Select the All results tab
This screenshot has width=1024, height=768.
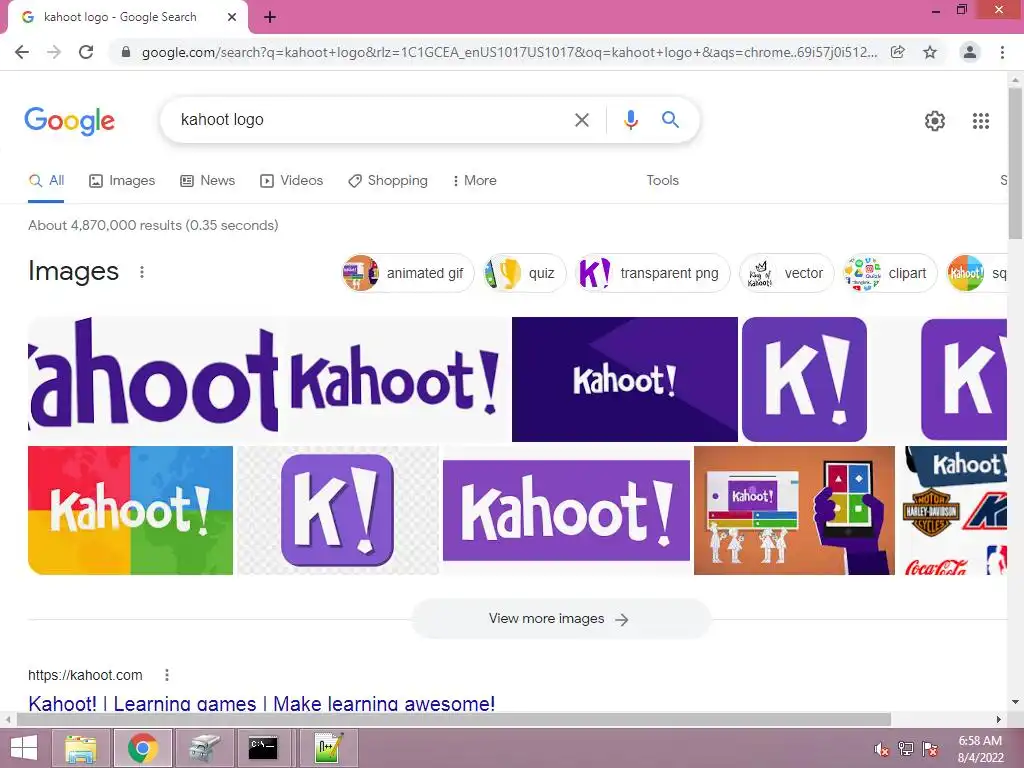click(x=46, y=181)
